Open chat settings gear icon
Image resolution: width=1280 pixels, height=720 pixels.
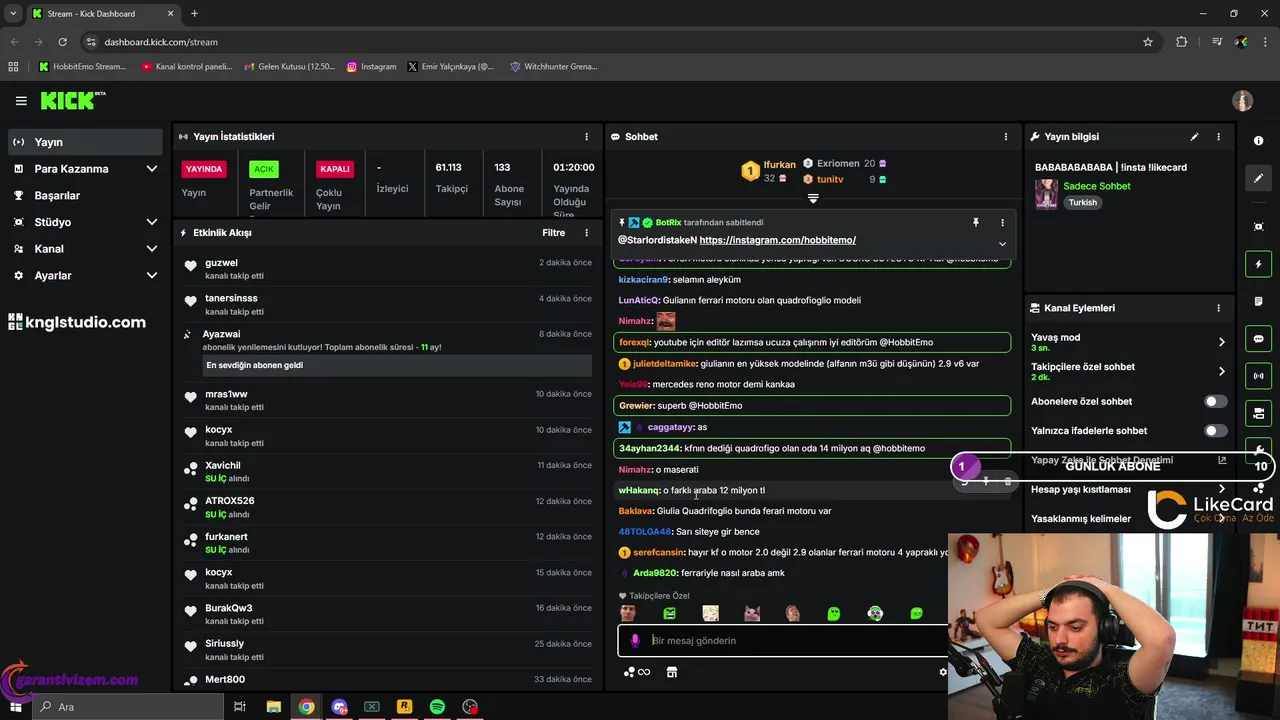(942, 672)
